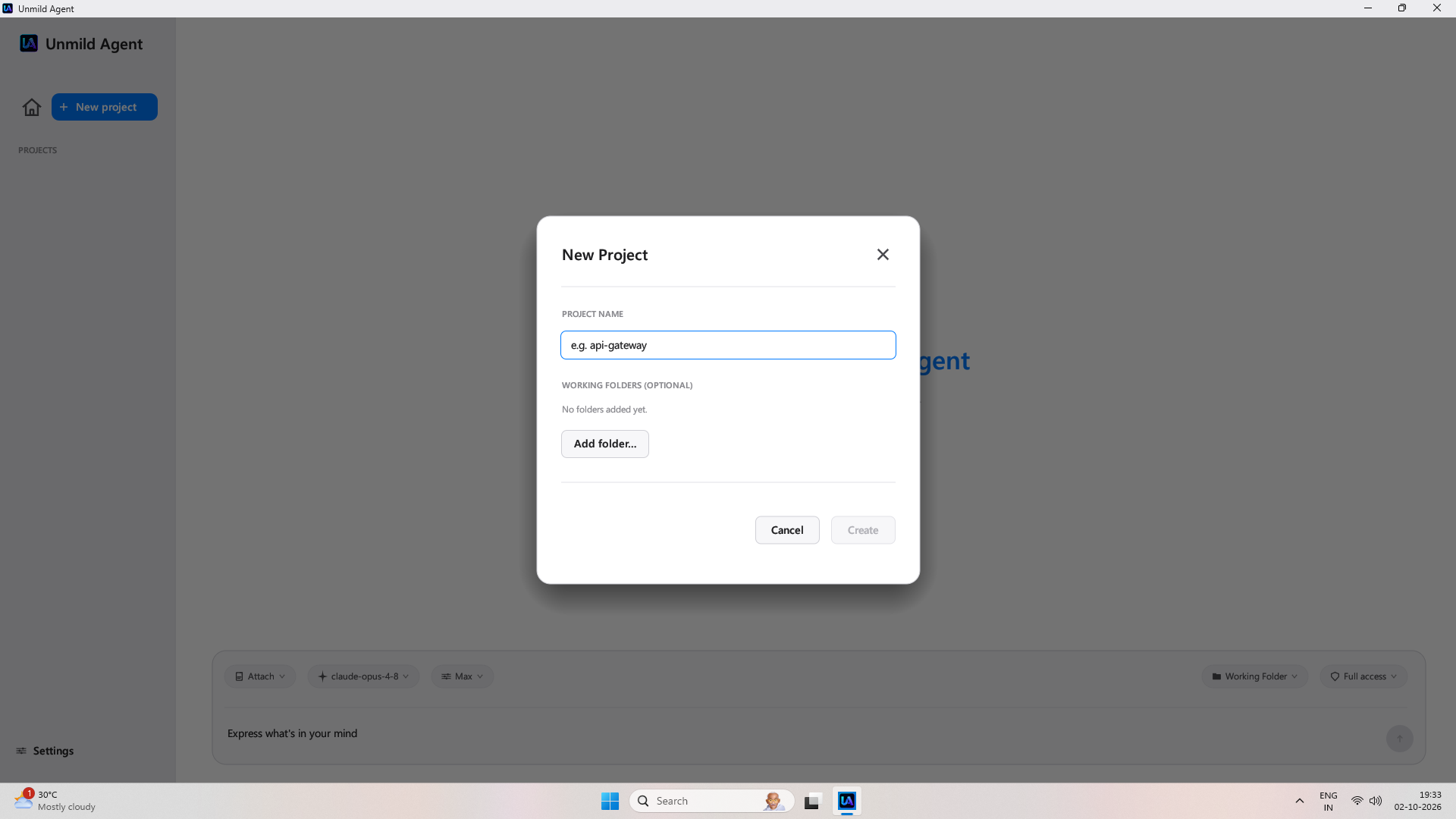This screenshot has height=819, width=1456.
Task: Open the claude-opus-4-8 model dropdown
Action: click(363, 676)
